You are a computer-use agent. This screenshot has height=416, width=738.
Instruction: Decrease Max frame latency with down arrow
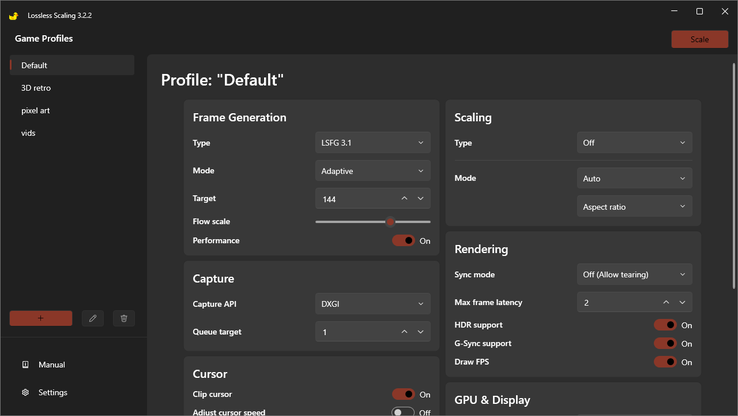point(682,302)
